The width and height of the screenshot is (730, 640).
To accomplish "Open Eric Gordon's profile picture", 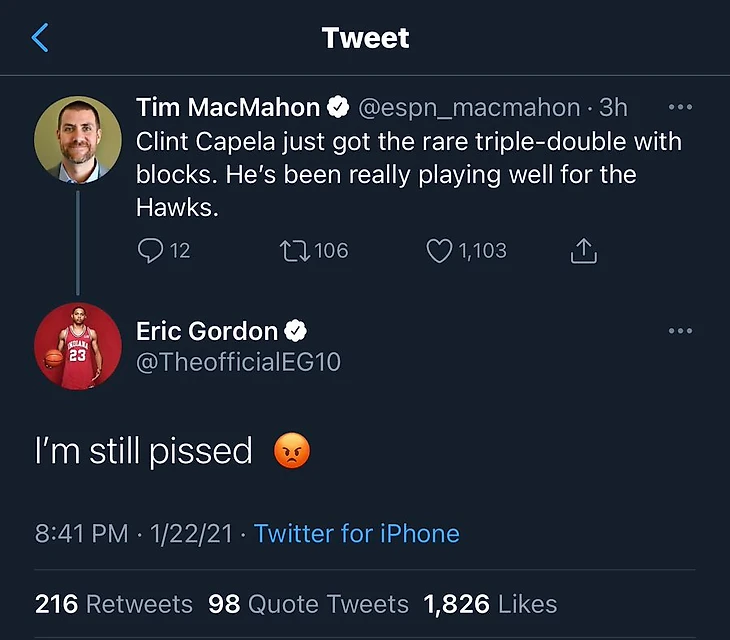I will pos(78,346).
